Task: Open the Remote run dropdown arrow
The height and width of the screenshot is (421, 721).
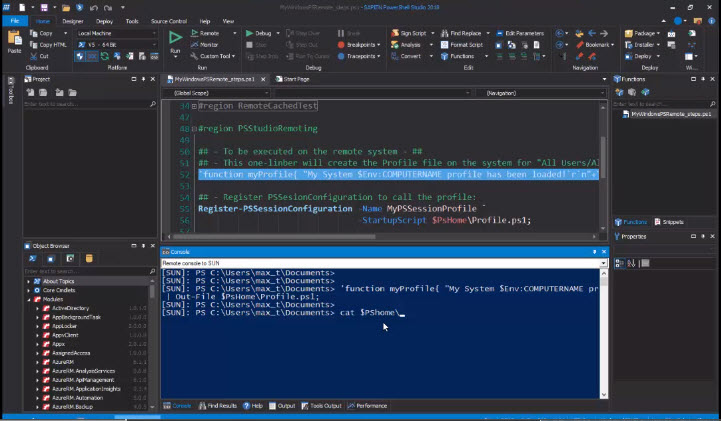Action: pyautogui.click(x=235, y=33)
